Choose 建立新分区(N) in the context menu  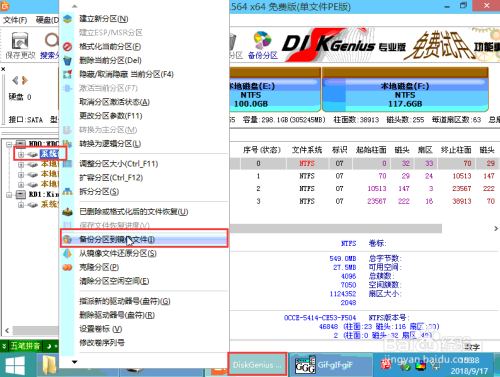[103, 19]
